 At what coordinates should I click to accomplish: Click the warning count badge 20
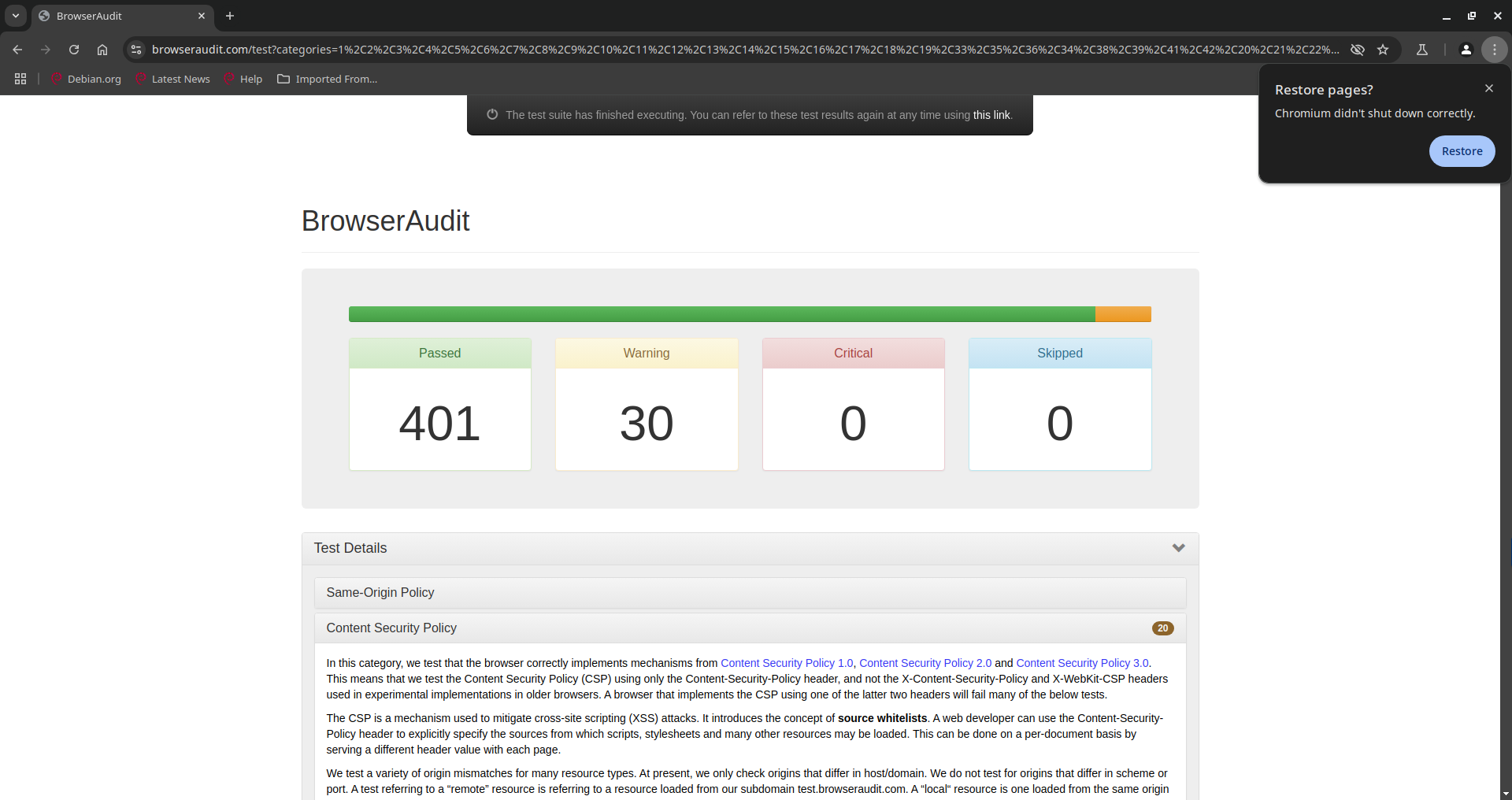tap(1163, 628)
